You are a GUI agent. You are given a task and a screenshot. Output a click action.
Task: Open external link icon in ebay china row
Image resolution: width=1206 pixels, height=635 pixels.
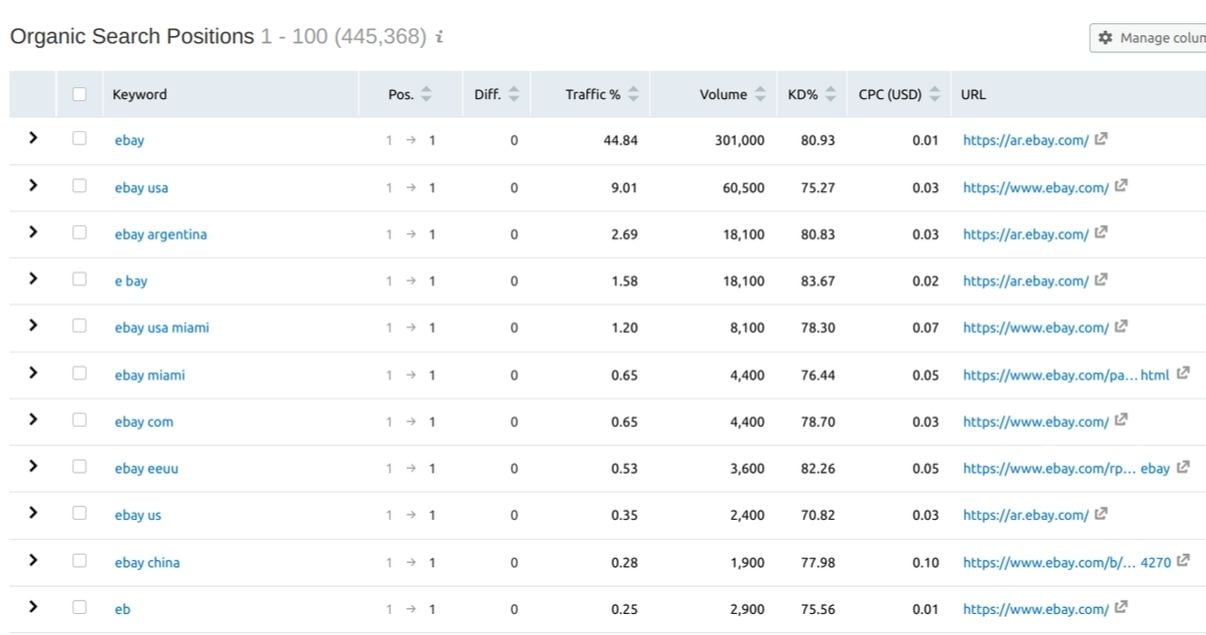point(1183,561)
